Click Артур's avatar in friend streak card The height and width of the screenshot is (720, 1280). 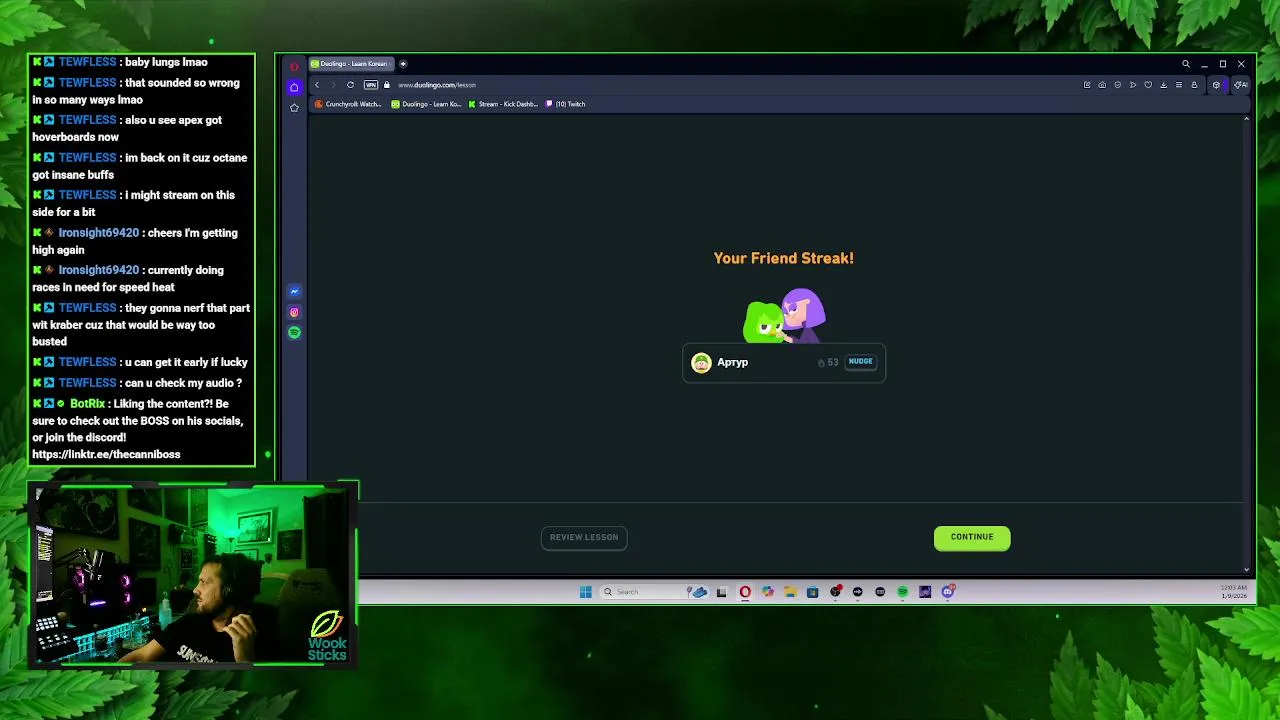click(x=701, y=362)
